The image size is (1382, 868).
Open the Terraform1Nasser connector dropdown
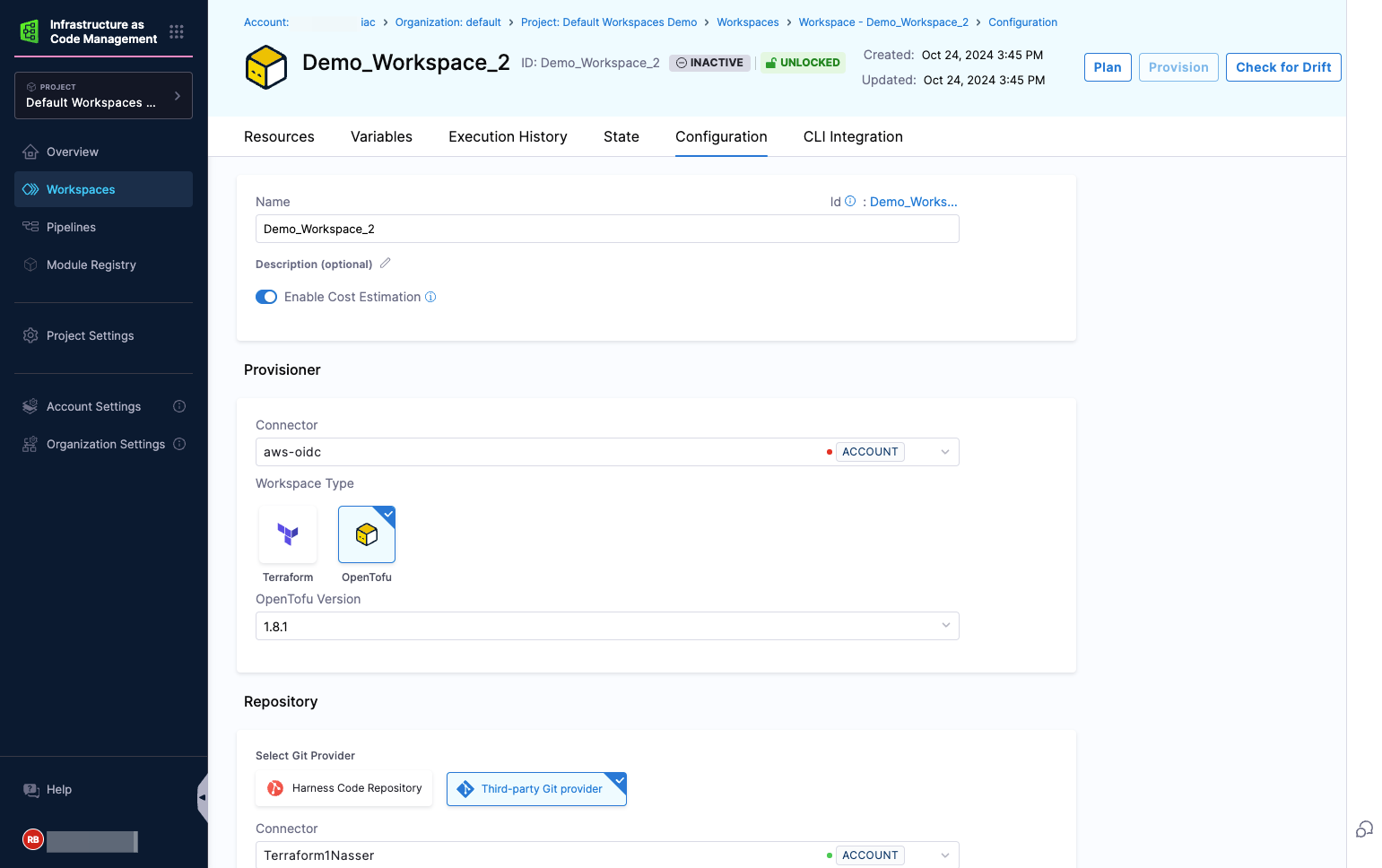click(x=607, y=855)
